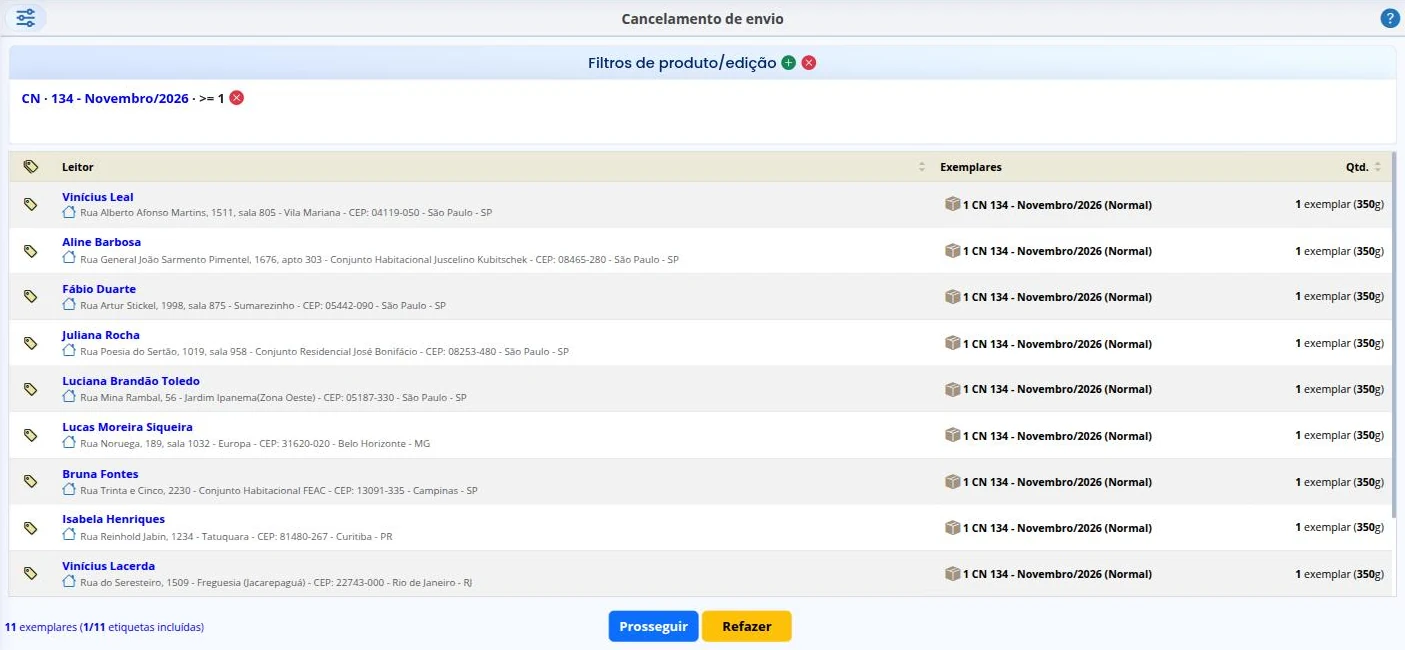
Task: Click package box icon in Vinícius Leal row
Action: (952, 204)
